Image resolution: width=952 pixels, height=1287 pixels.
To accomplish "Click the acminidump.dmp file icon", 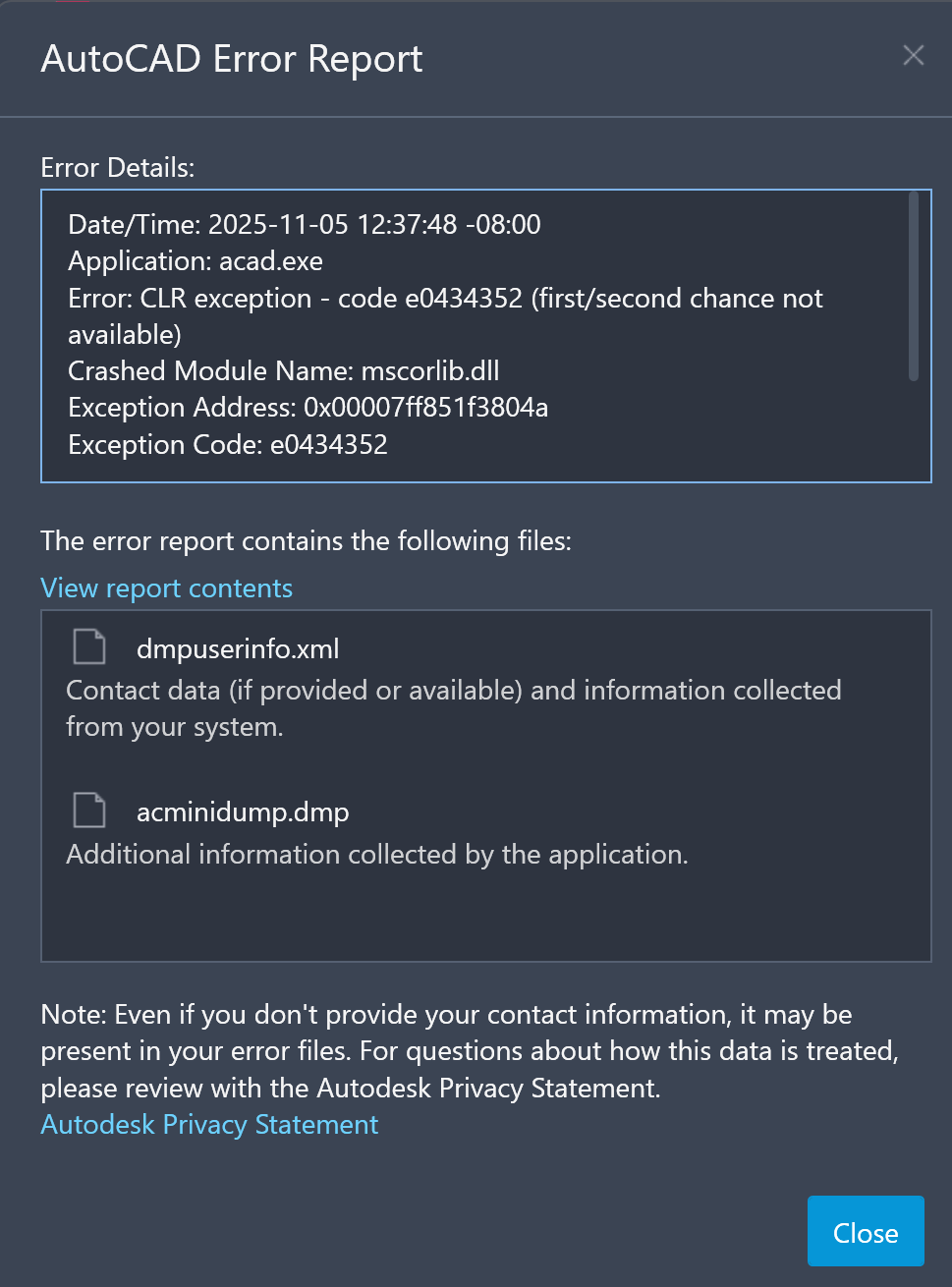I will tap(89, 811).
